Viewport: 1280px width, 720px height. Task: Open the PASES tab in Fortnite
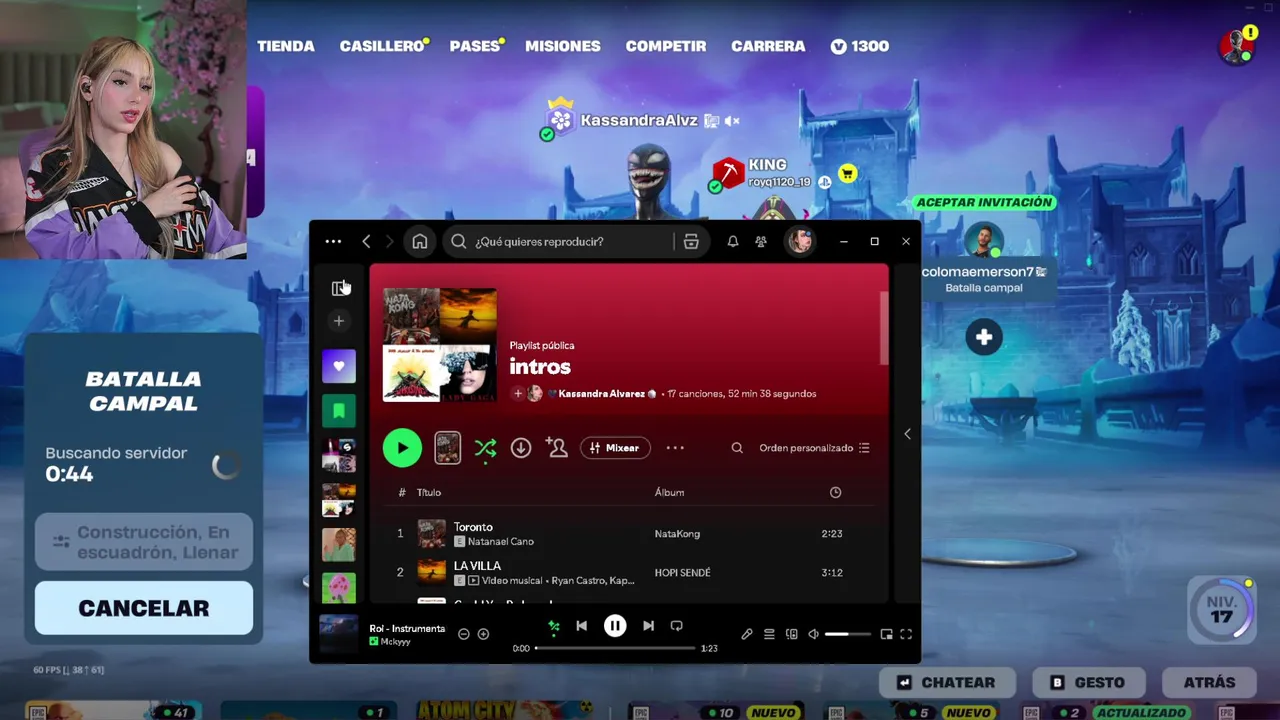click(475, 46)
